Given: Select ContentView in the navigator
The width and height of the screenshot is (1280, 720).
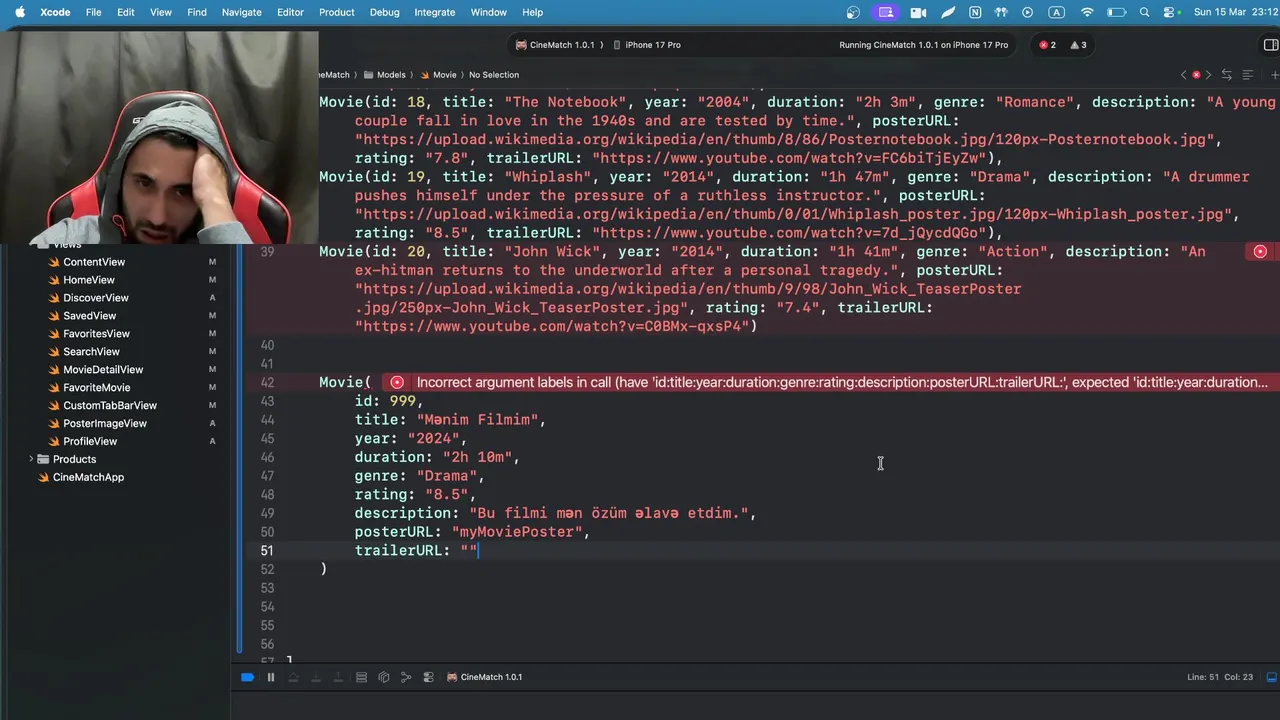Looking at the screenshot, I should tap(94, 262).
